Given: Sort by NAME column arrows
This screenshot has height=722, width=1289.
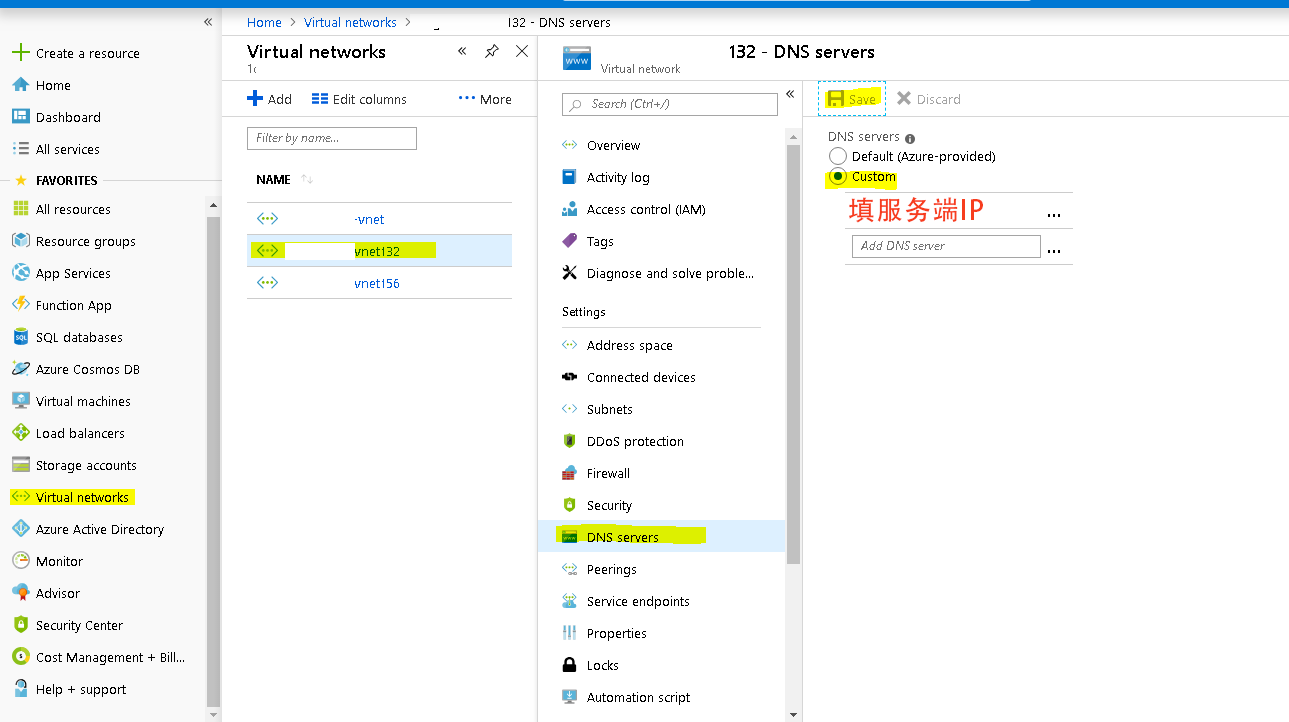Looking at the screenshot, I should pos(308,180).
